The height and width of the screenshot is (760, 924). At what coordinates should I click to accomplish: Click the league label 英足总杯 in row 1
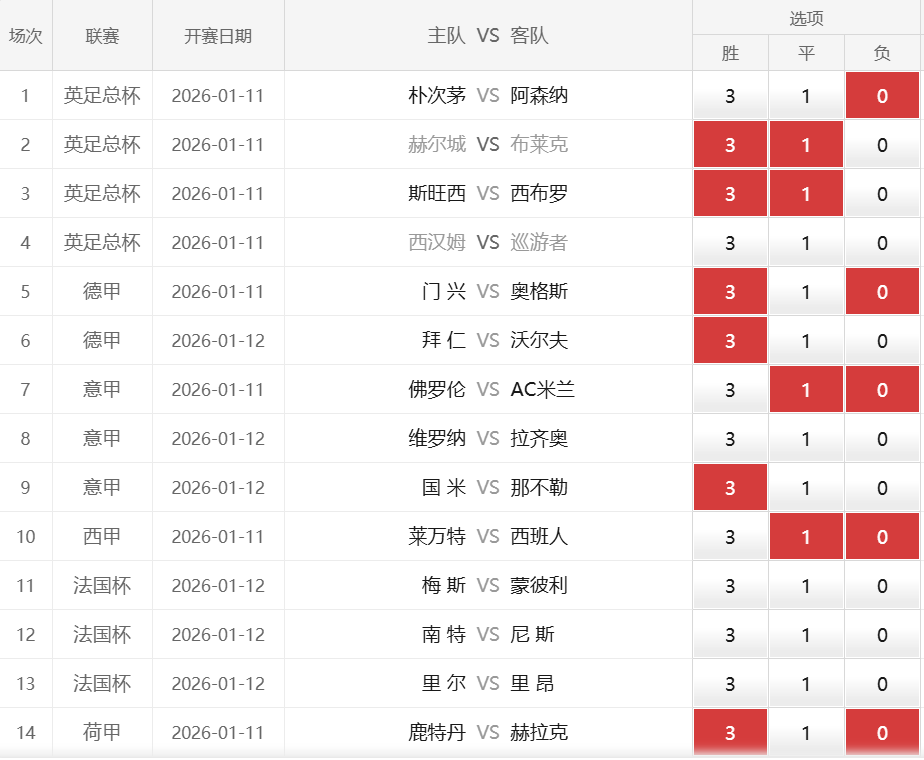coord(102,95)
